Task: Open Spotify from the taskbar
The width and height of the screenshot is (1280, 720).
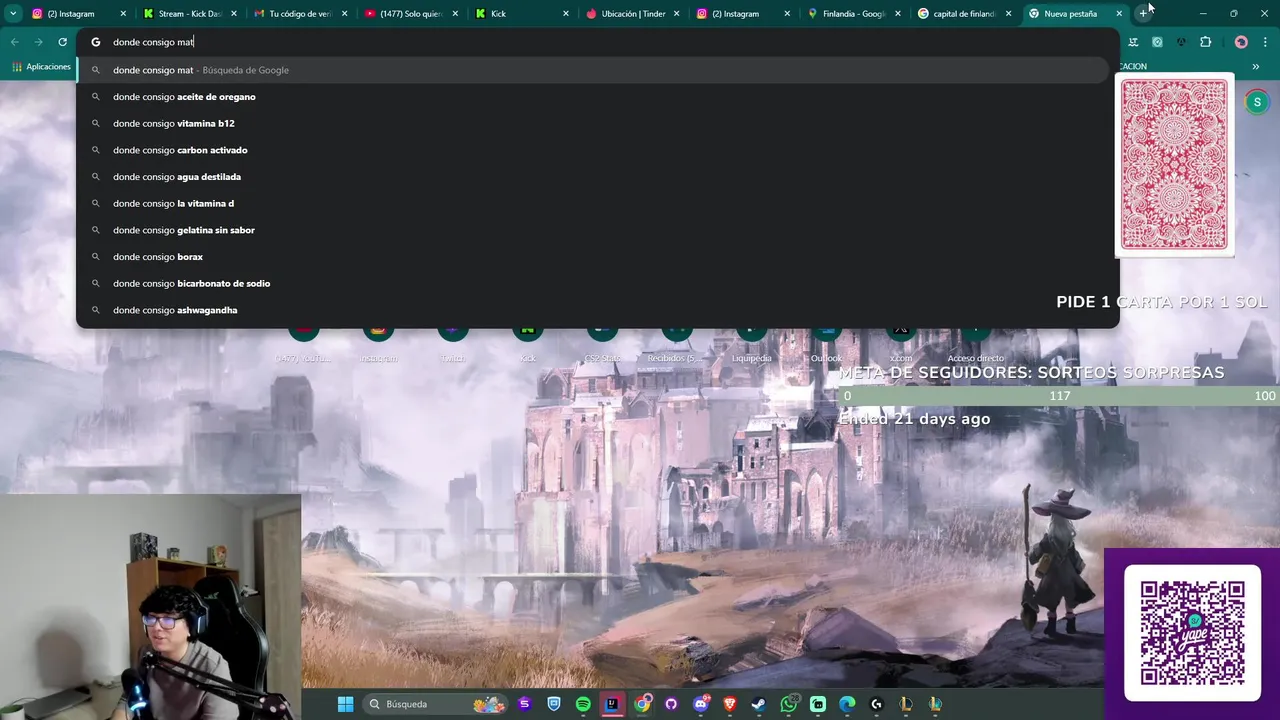Action: coord(583,704)
